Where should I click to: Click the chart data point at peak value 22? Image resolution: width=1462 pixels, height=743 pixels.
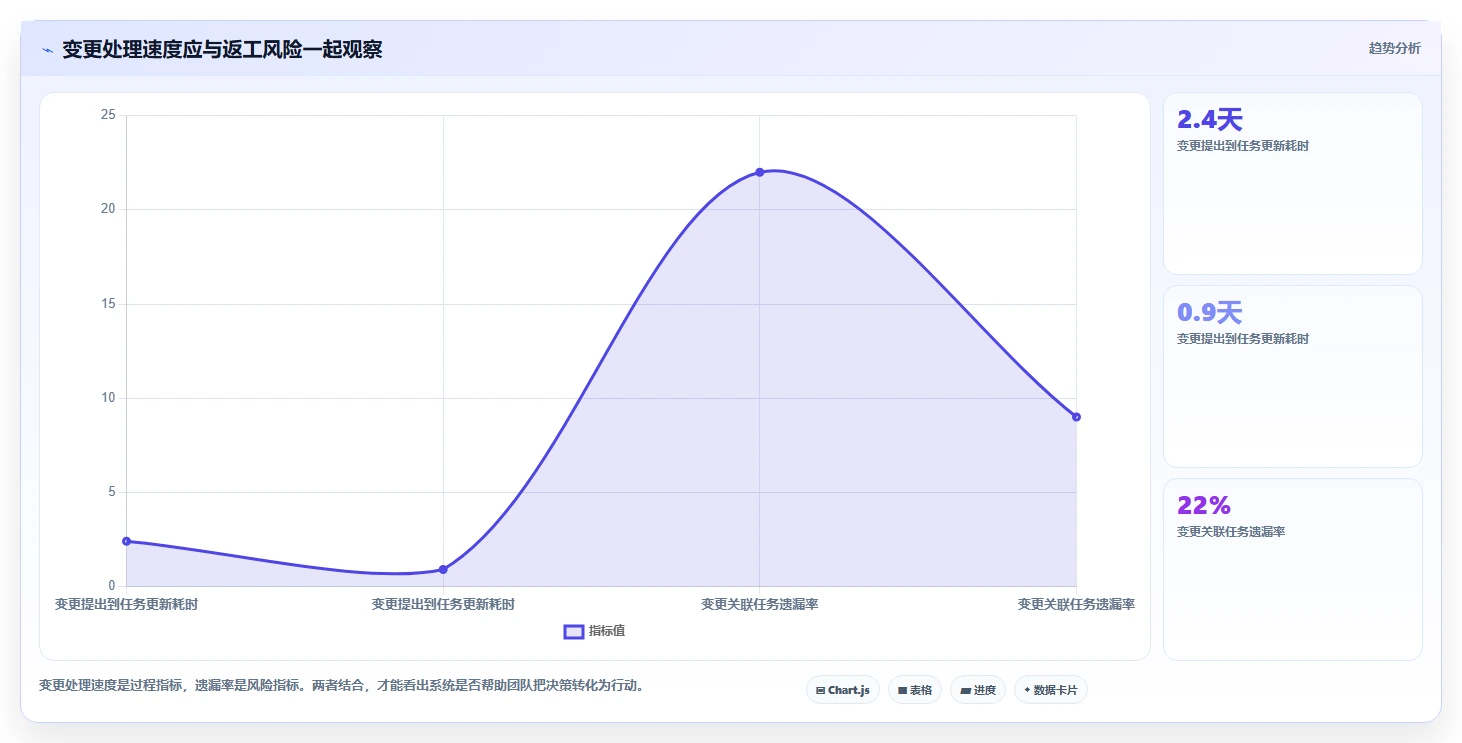[x=759, y=172]
